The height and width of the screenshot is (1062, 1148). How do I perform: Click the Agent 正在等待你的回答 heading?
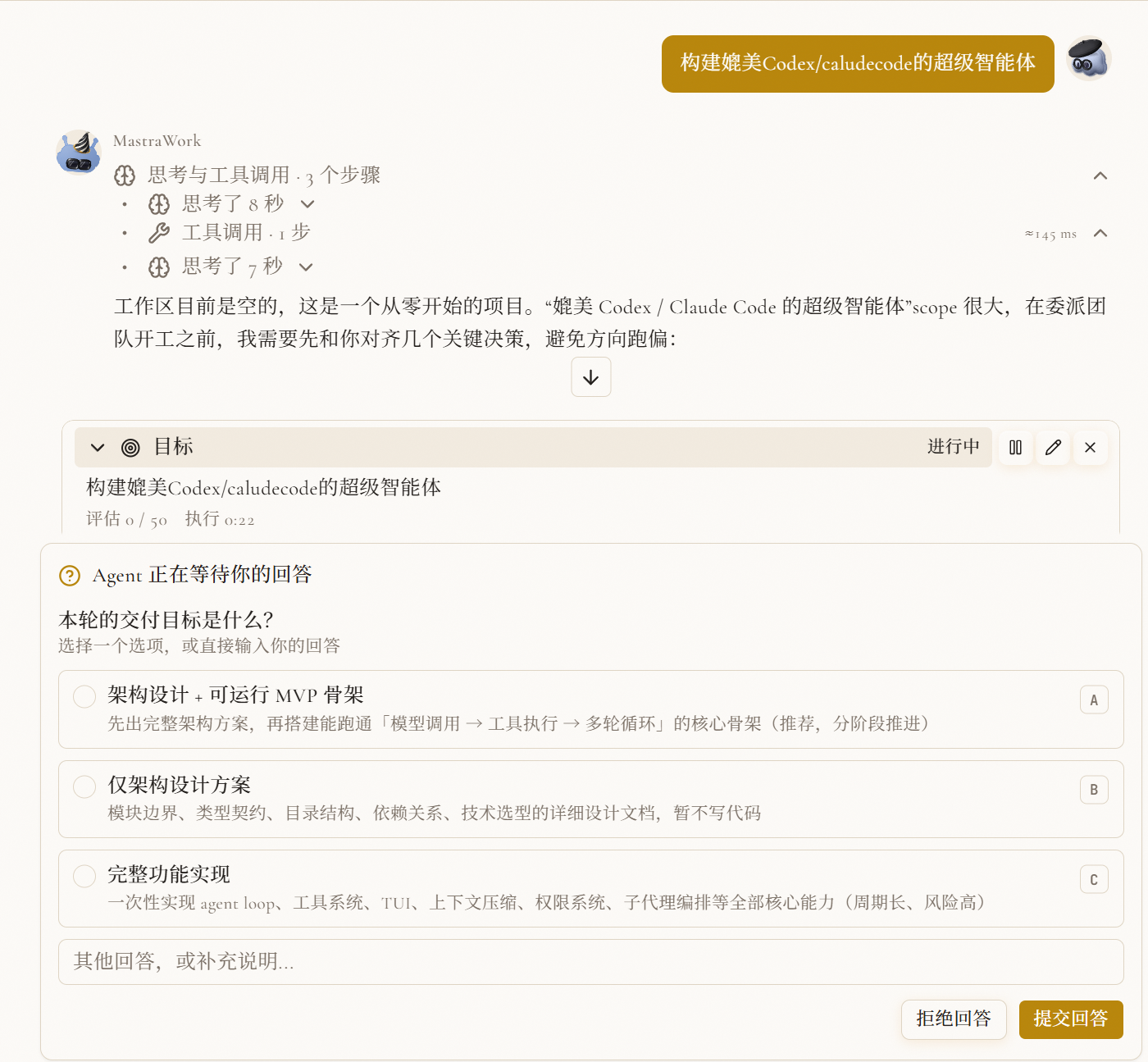coord(203,575)
